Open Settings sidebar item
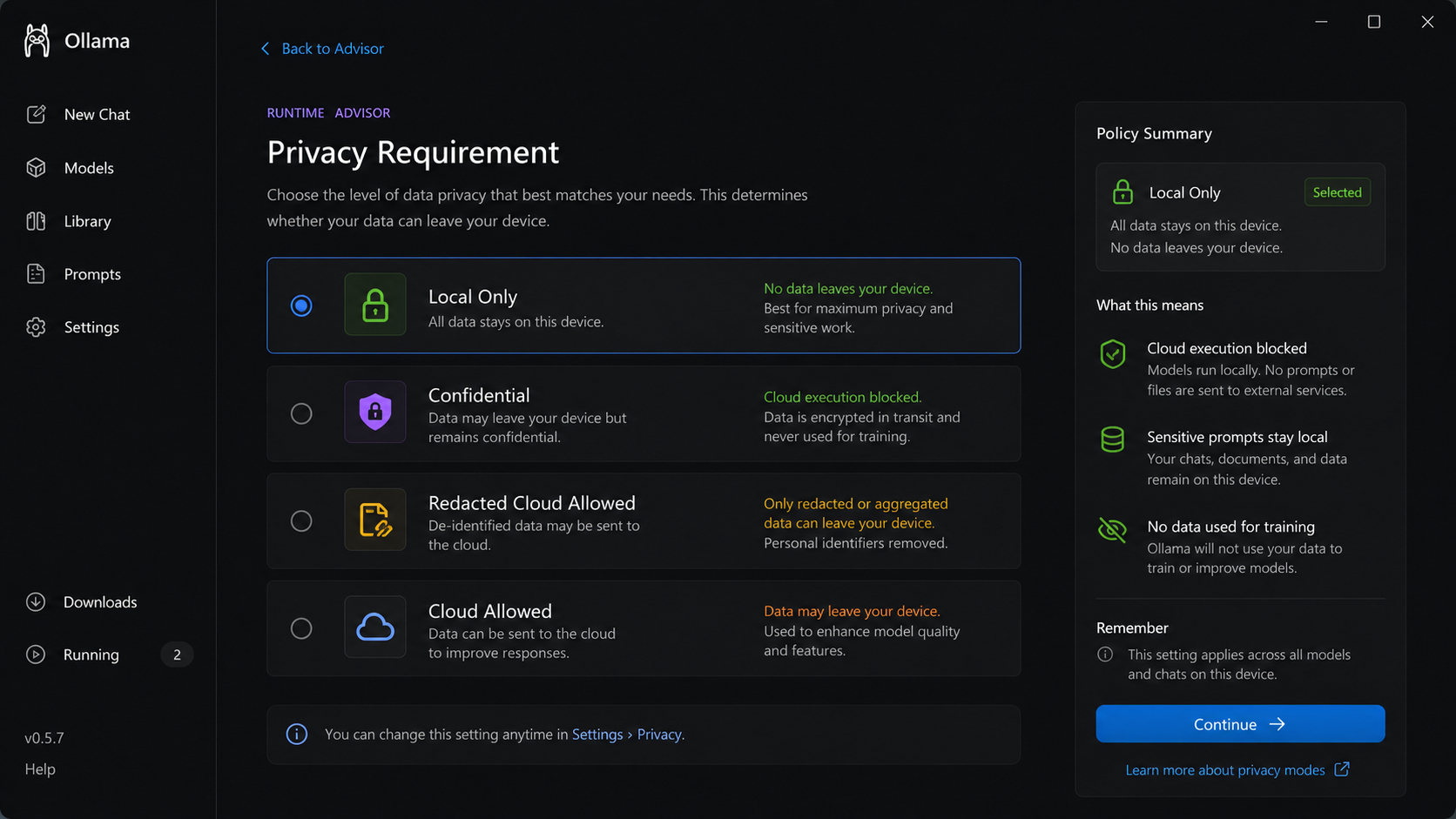 [x=91, y=327]
